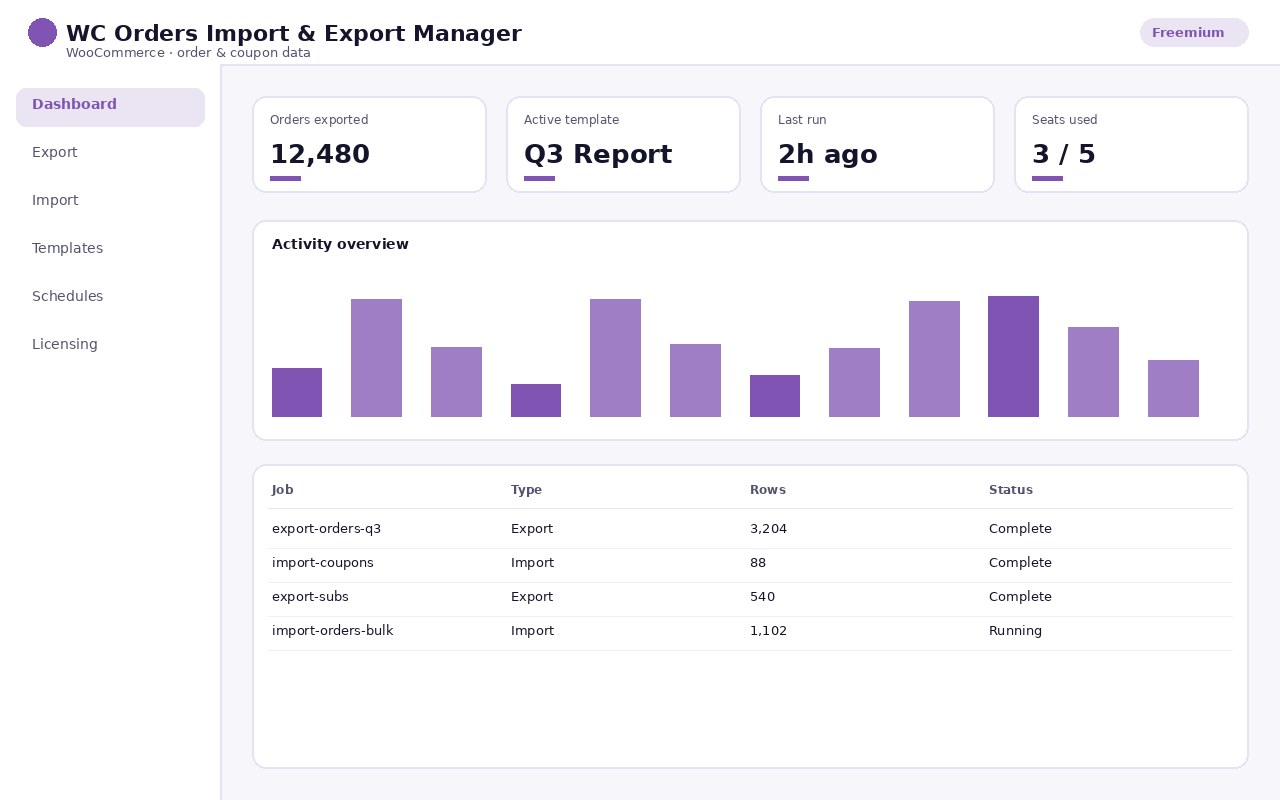The image size is (1280, 800).
Task: Click the shortest bar in the activity chart
Action: pyautogui.click(x=536, y=401)
